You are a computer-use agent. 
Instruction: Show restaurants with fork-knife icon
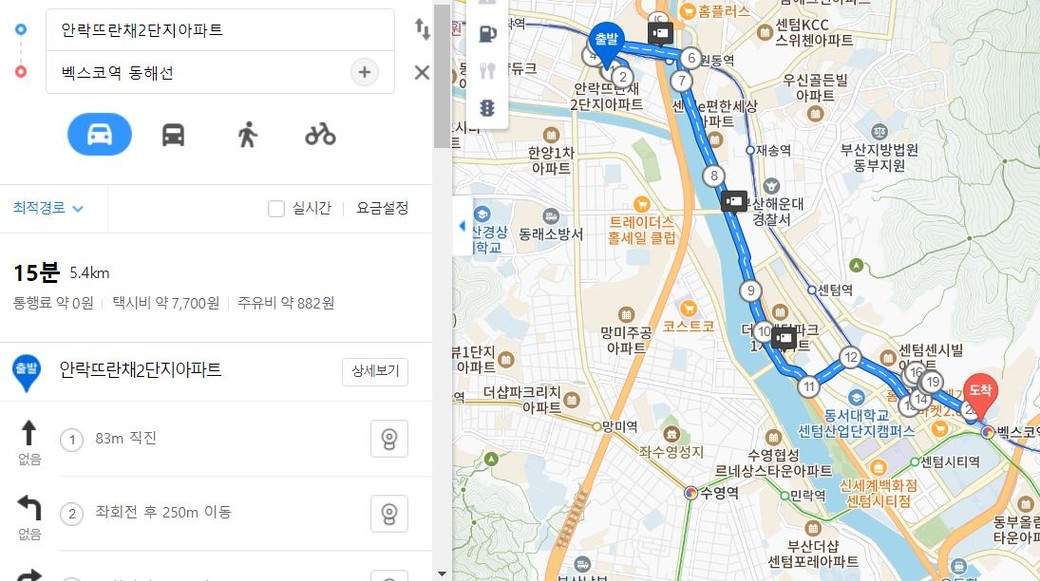[x=488, y=70]
